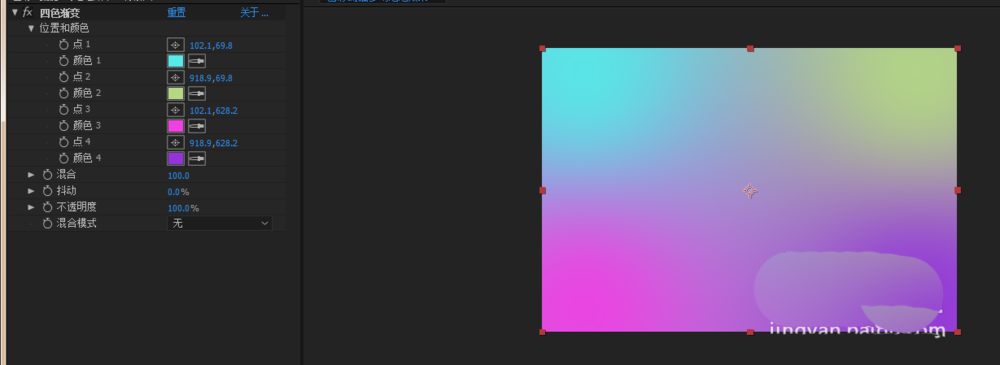Expand the 混合 property
The height and width of the screenshot is (365, 1000).
[x=31, y=174]
